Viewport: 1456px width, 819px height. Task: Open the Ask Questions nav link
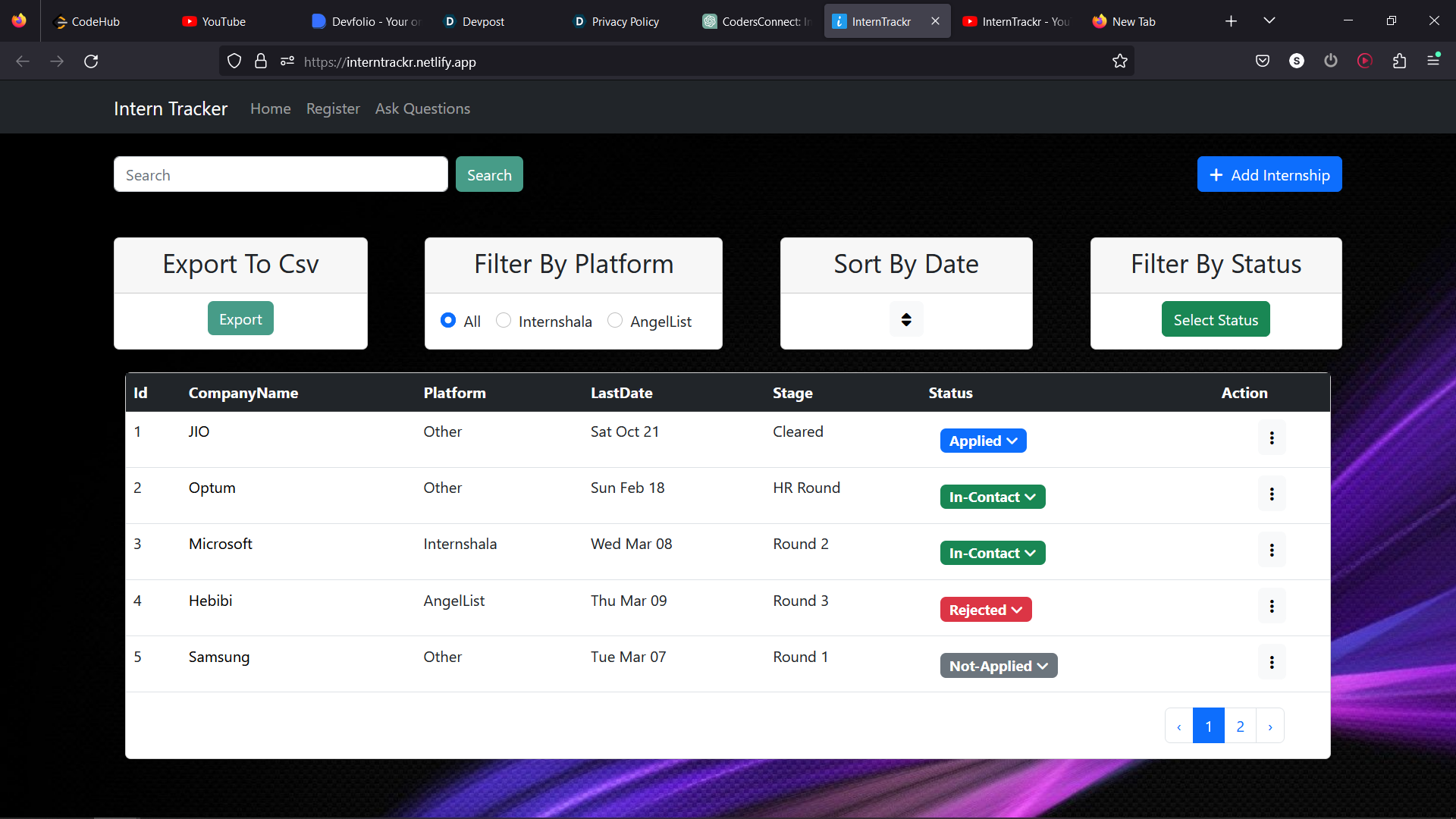pos(422,108)
